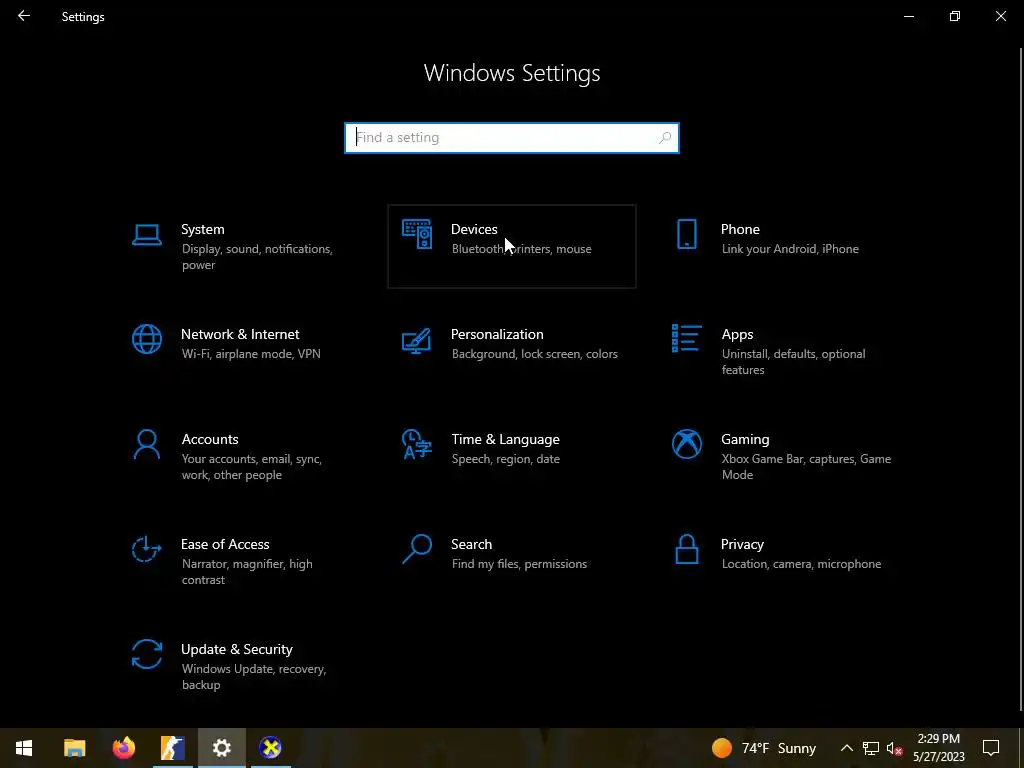Open Network & Internet heading

[x=240, y=334]
